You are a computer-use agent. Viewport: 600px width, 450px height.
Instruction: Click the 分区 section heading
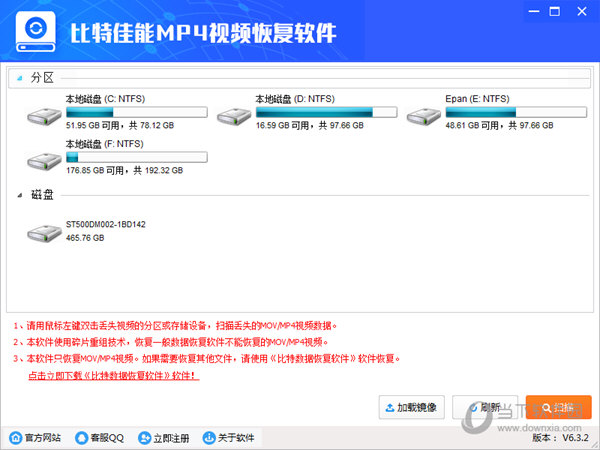coord(42,78)
